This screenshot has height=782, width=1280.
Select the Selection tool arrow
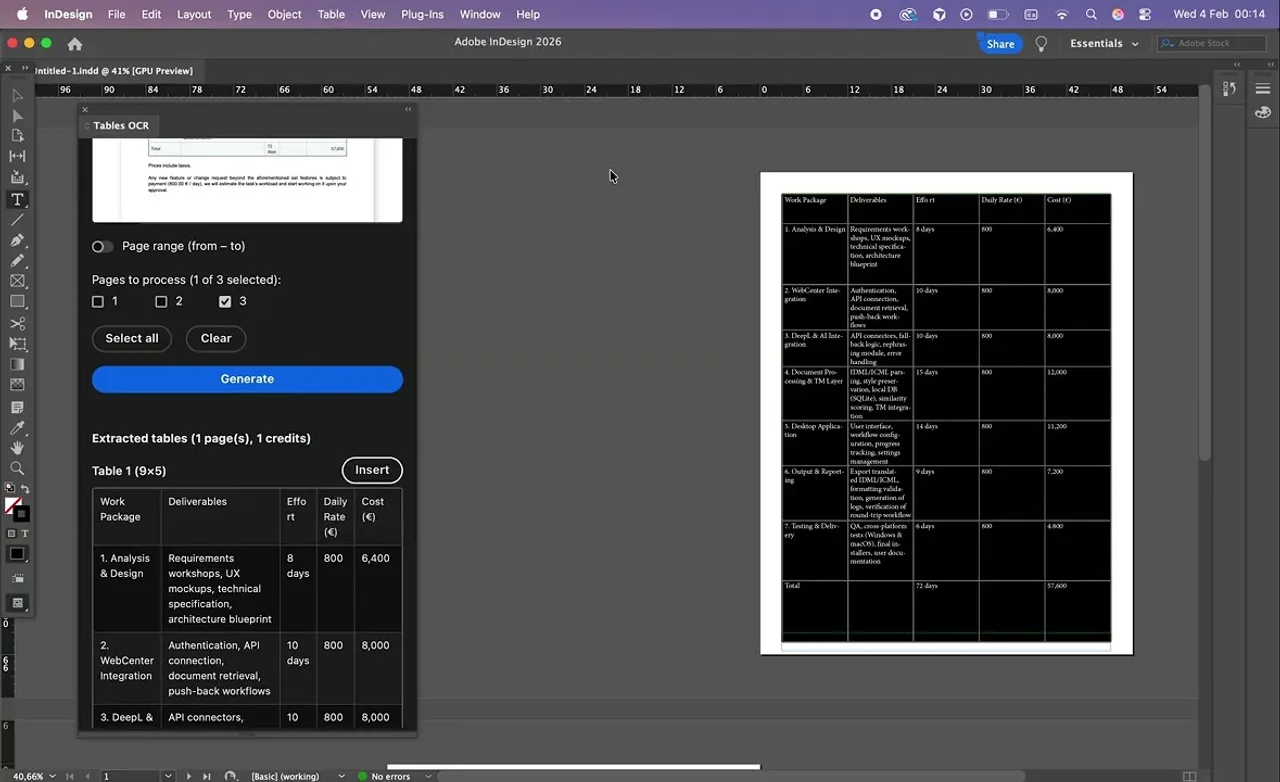[x=17, y=96]
